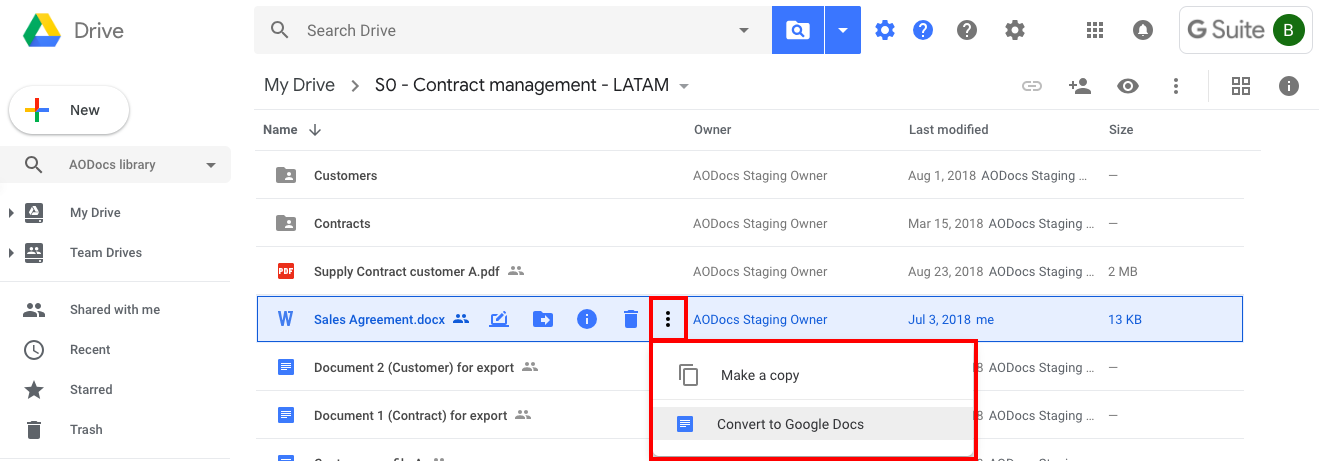Select My Drive in the sidebar
The height and width of the screenshot is (461, 1319).
tap(95, 212)
